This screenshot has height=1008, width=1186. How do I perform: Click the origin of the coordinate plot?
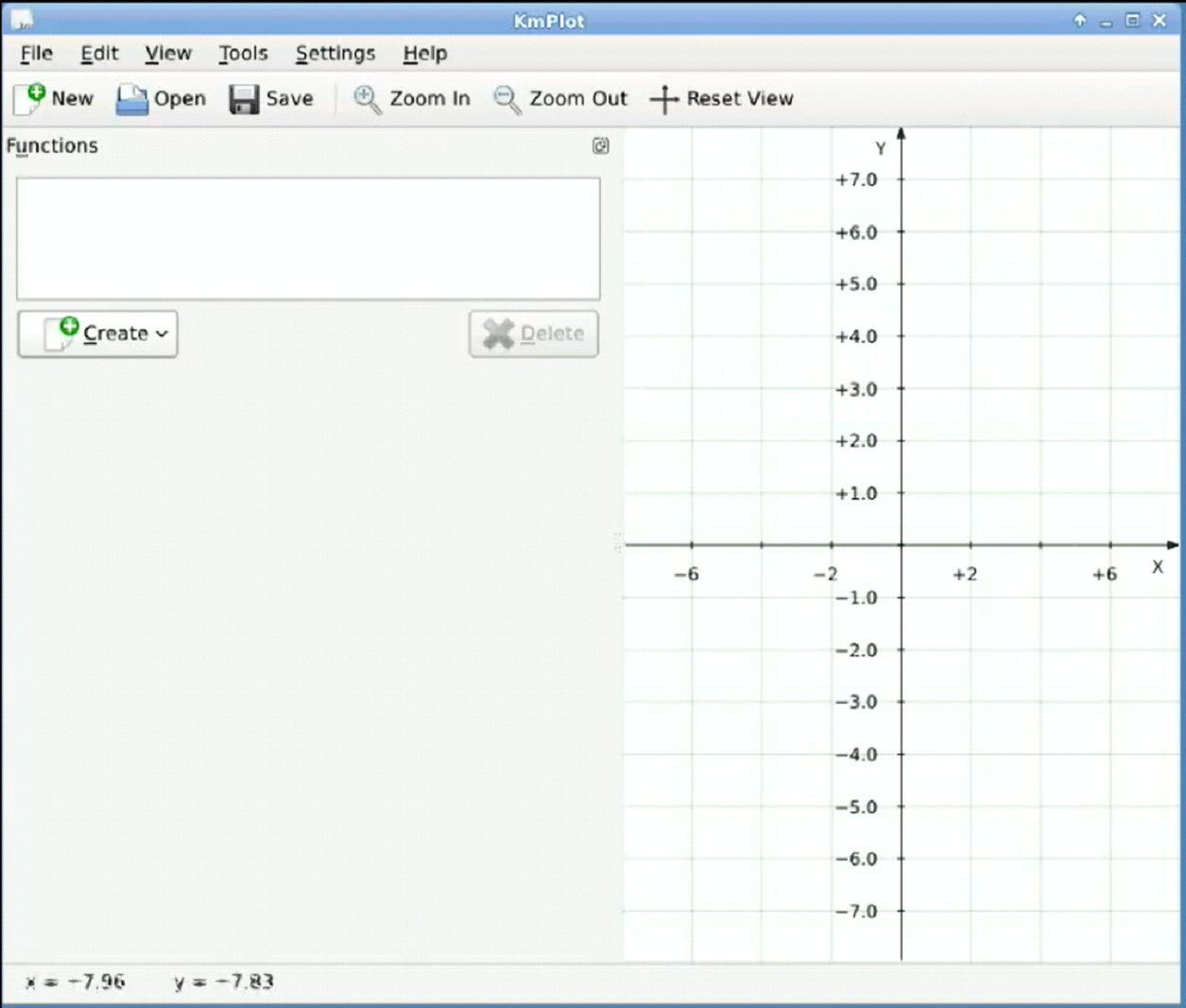pos(902,545)
